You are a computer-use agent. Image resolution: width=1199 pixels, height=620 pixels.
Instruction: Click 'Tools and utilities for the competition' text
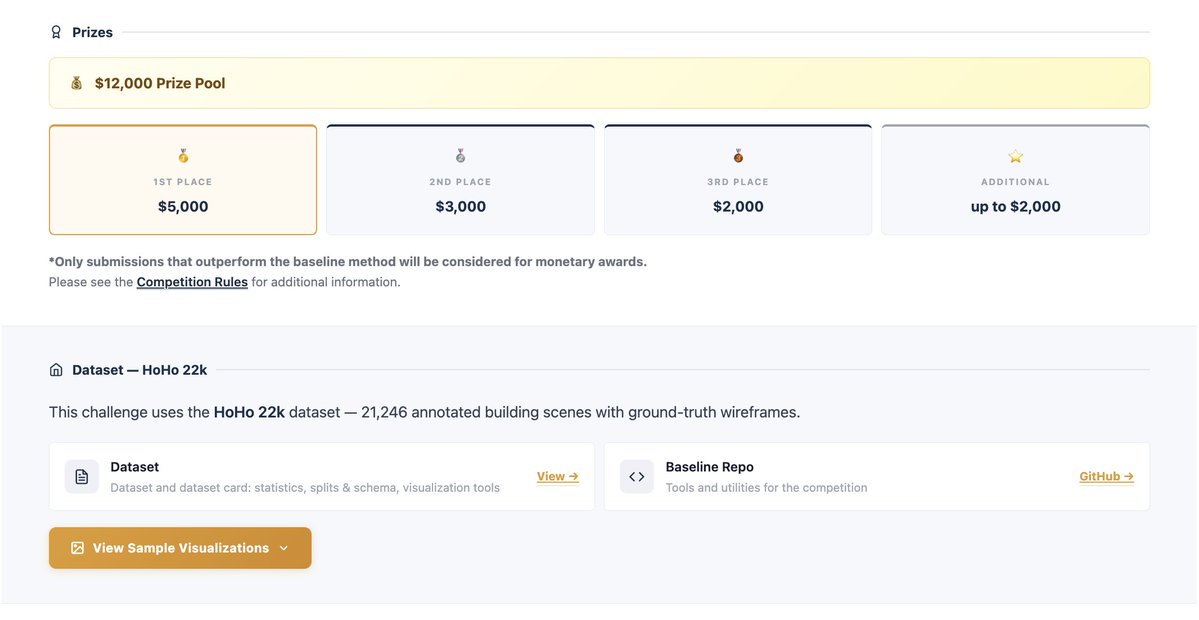coord(766,488)
